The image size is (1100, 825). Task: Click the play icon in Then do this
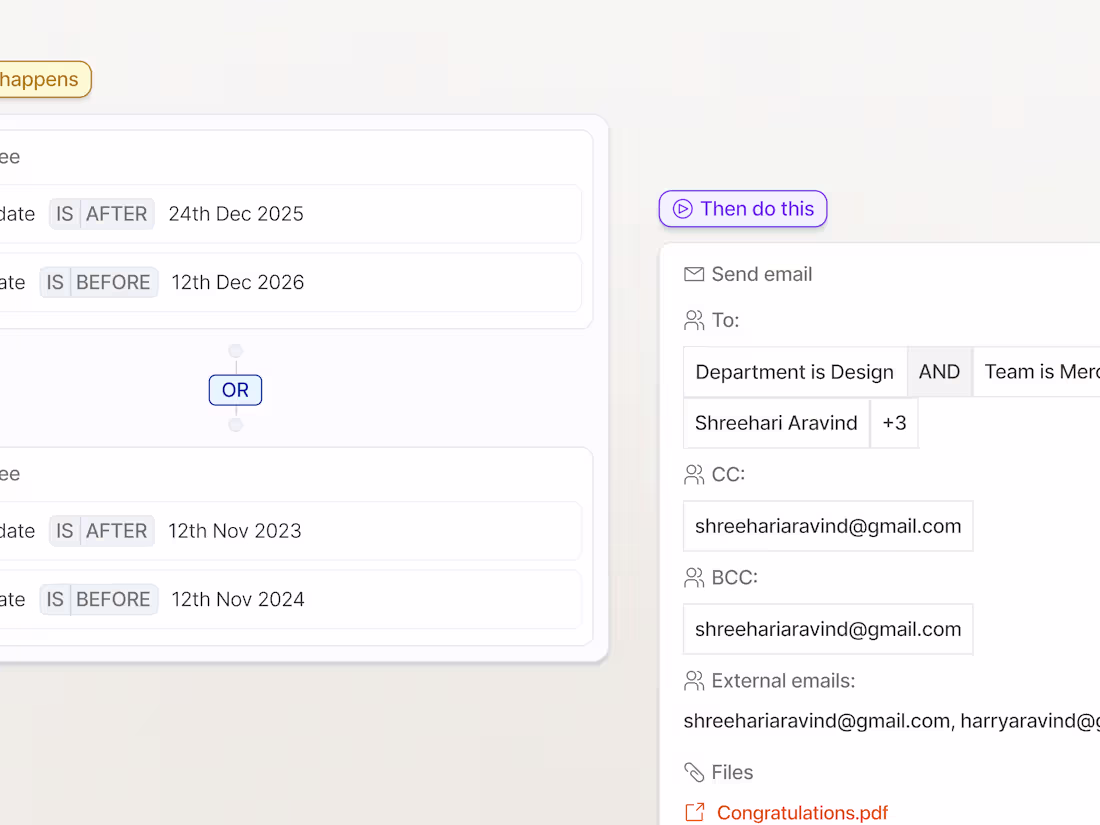coord(683,209)
